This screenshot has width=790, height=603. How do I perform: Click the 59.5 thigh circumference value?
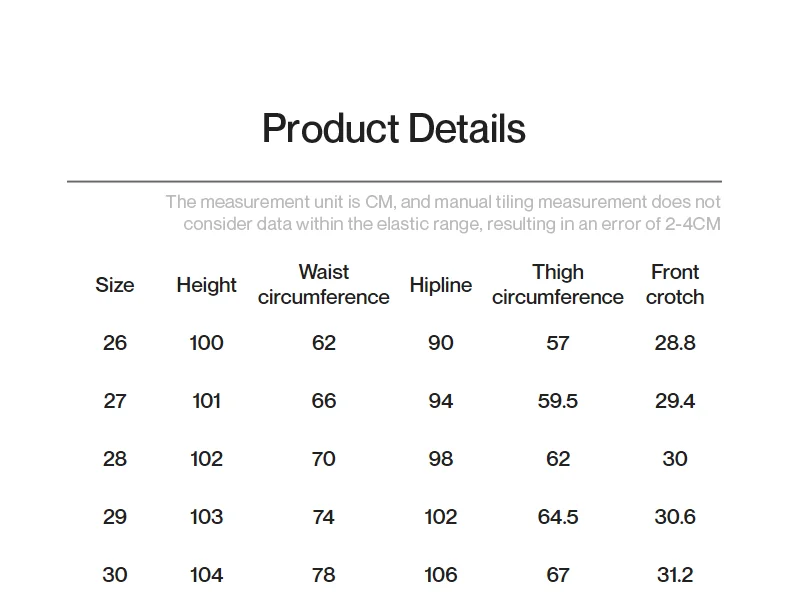coord(558,401)
